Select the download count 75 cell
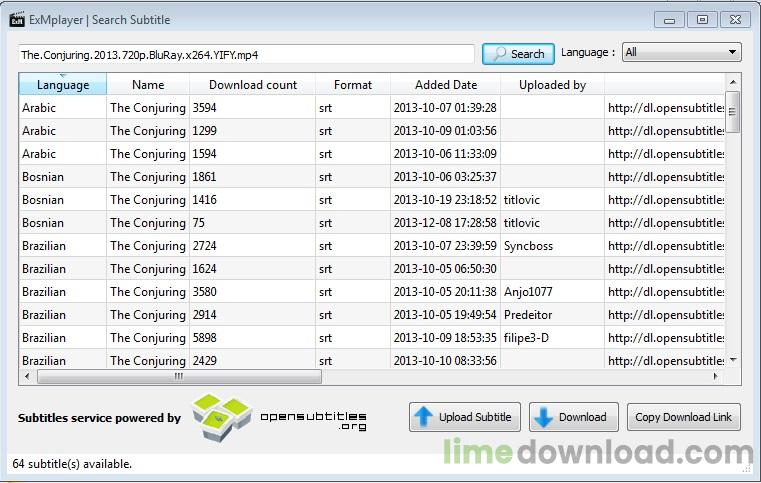This screenshot has width=761, height=483. point(252,223)
